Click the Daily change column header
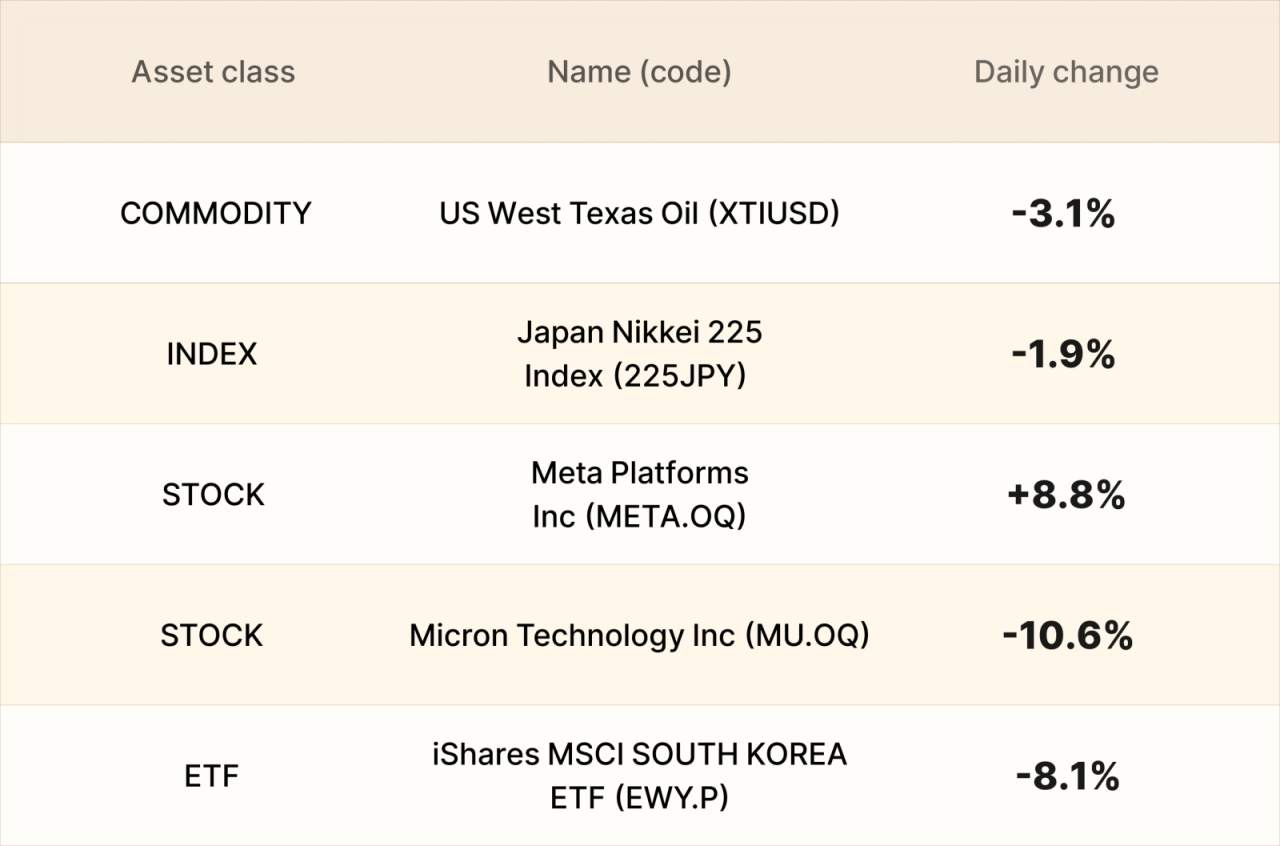This screenshot has height=846, width=1280. [x=1066, y=72]
